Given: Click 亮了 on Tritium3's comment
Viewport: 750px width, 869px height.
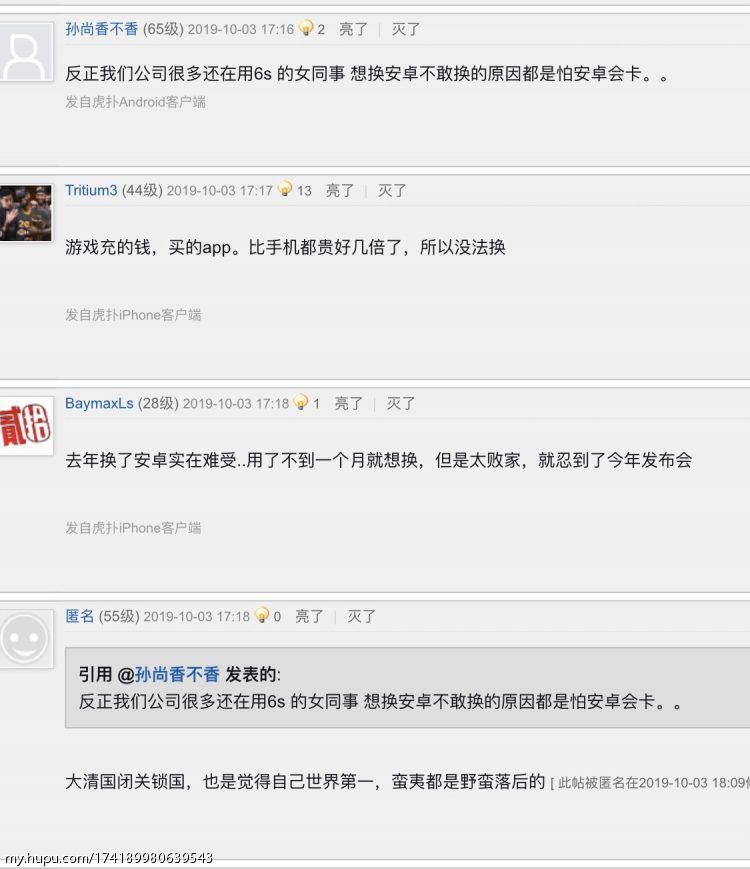Looking at the screenshot, I should pyautogui.click(x=340, y=191).
